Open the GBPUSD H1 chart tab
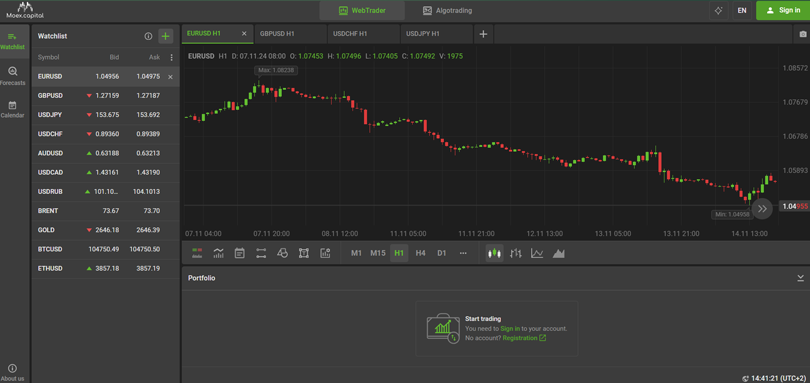 click(x=291, y=34)
